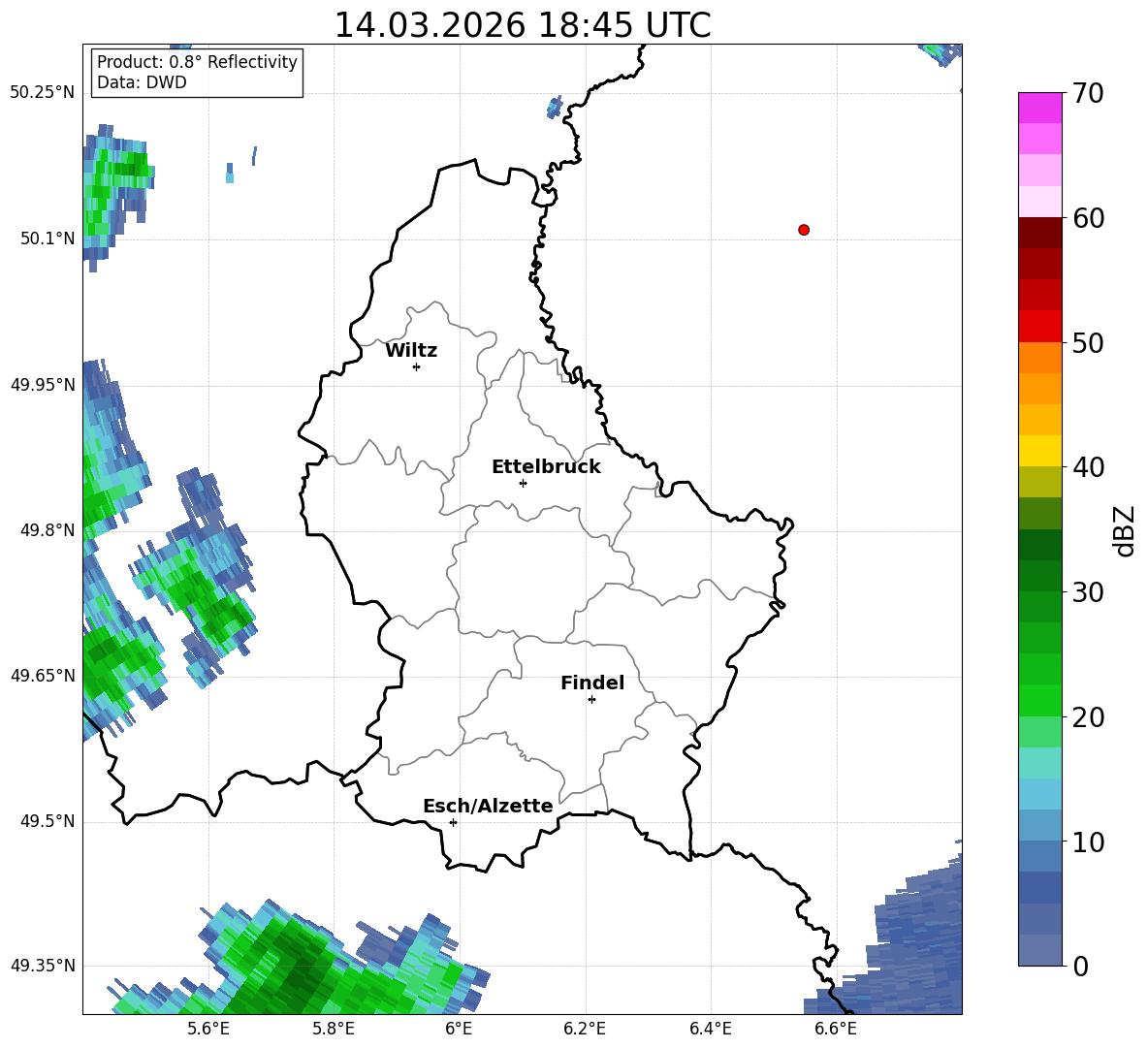Viewport: 1148px width, 1048px height.
Task: Click the 49.8°N latitude label
Action: tap(48, 530)
